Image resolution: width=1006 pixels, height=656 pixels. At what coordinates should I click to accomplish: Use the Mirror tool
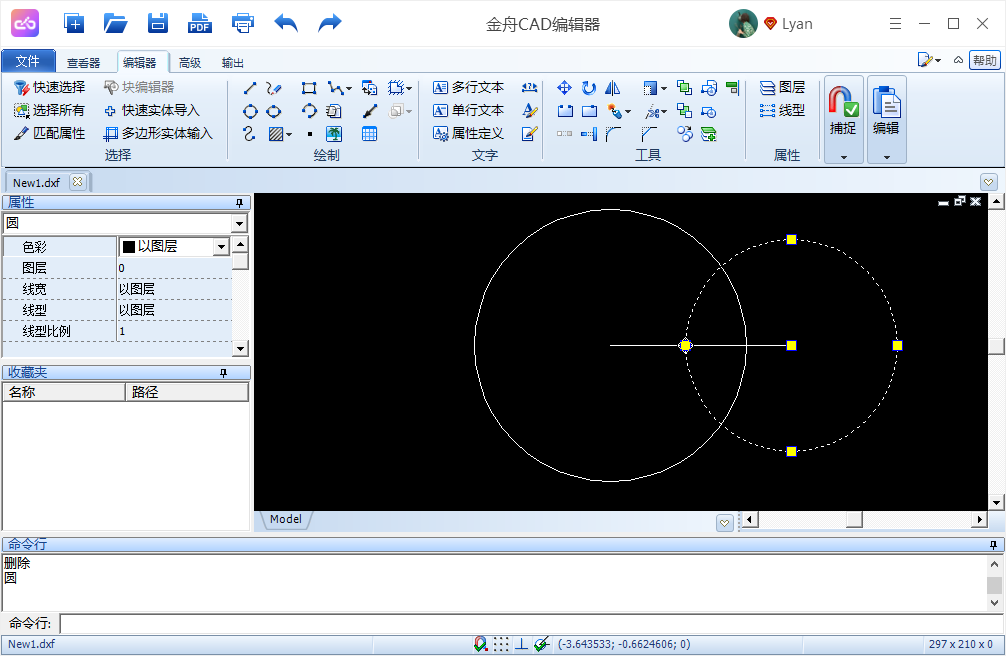coord(613,88)
